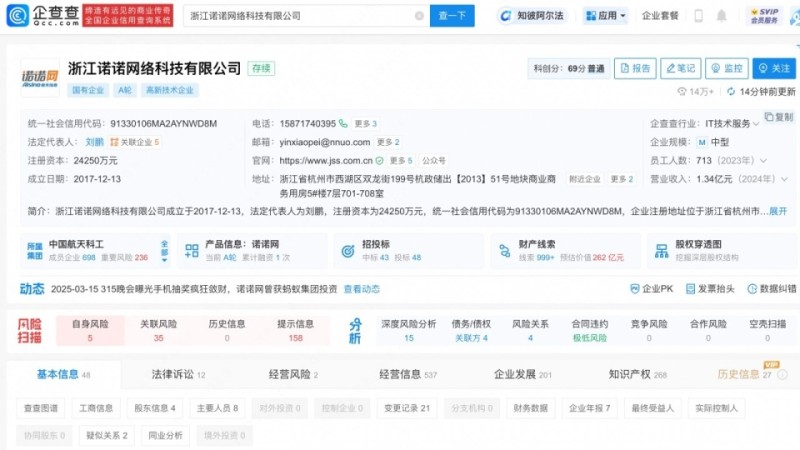Viewport: 800px width, 450px height.
Task: Open 风险关系 4
Action: pos(530,331)
